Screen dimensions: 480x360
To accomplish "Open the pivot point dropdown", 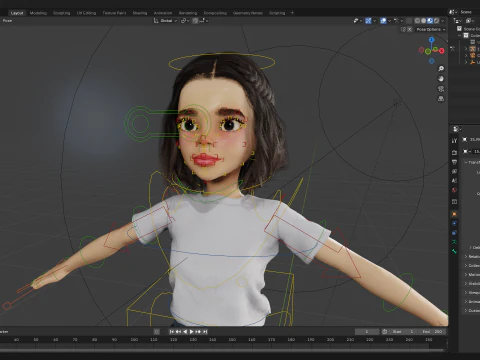I will click(x=185, y=21).
